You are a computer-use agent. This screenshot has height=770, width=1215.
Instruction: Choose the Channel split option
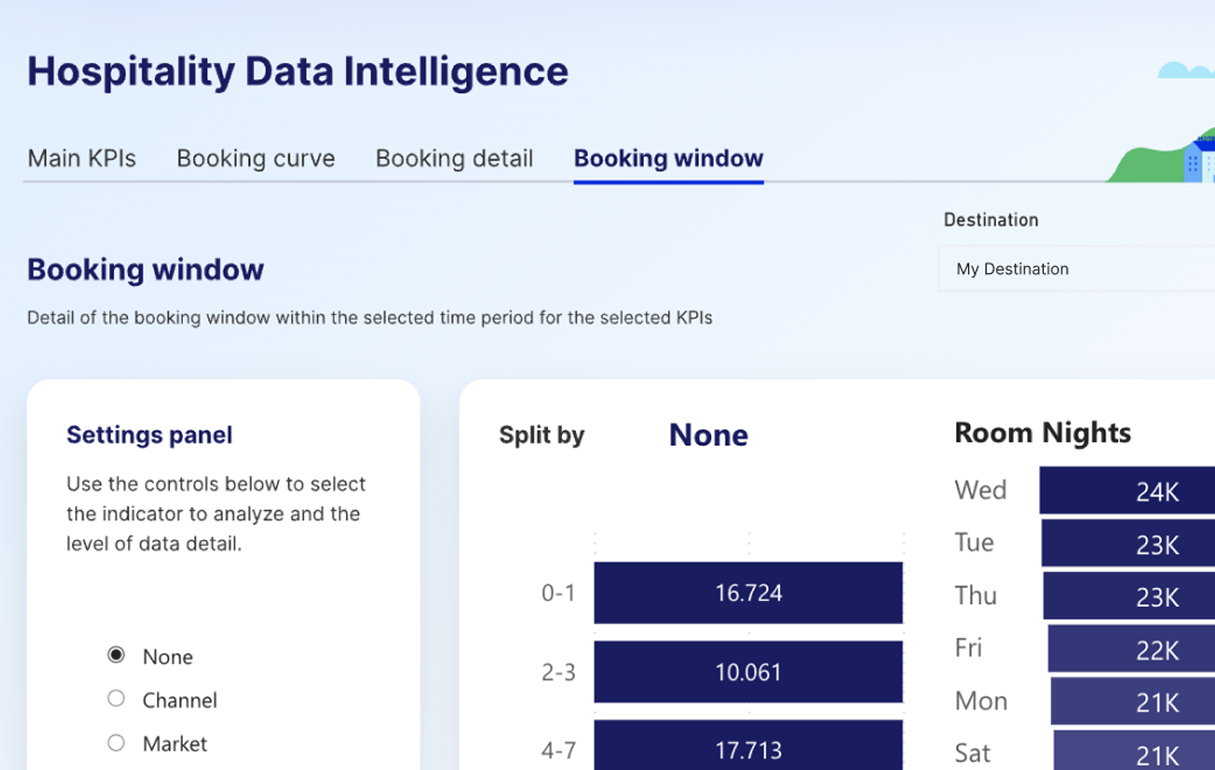(117, 699)
